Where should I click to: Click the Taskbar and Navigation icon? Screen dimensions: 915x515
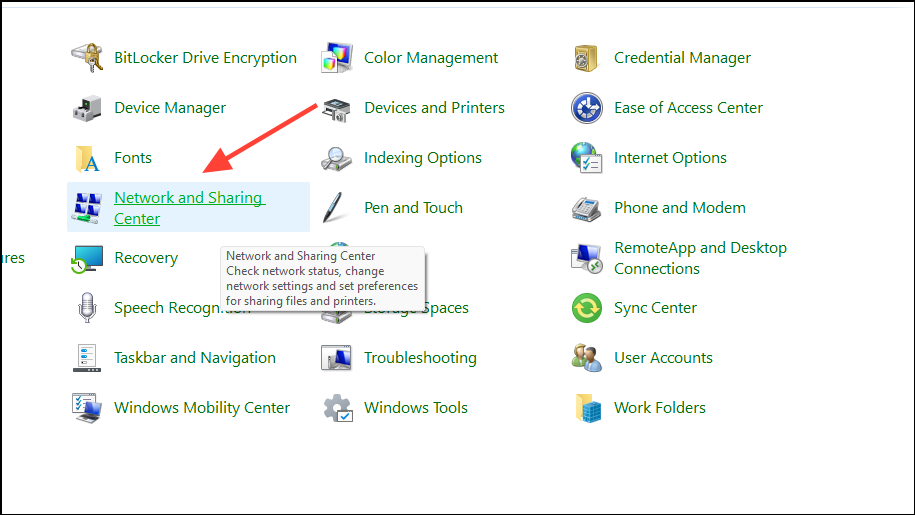pyautogui.click(x=87, y=358)
